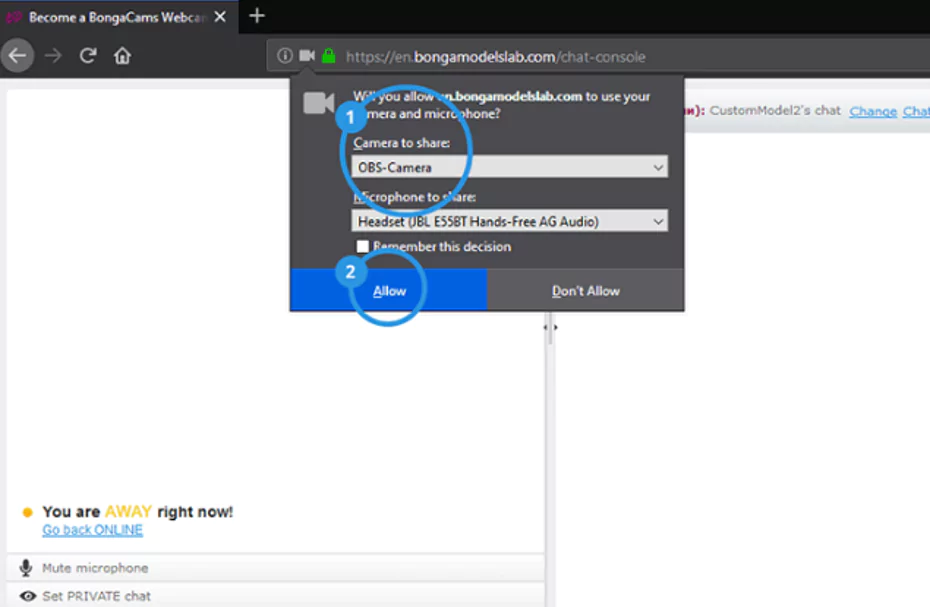Click the forward navigation arrow
This screenshot has width=930, height=607.
pos(53,56)
